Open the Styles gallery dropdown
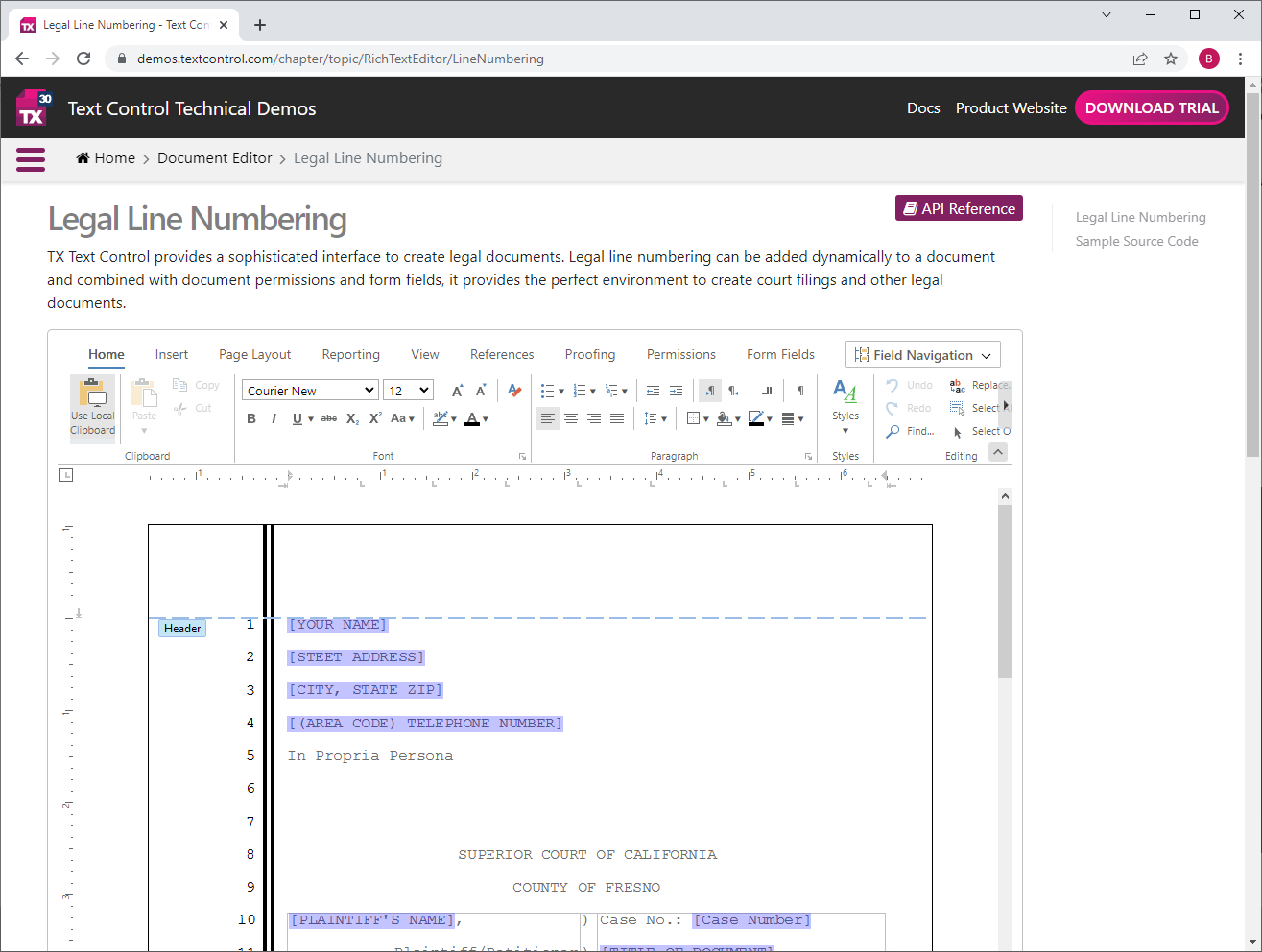Screen dimensions: 1262x952 click(845, 407)
